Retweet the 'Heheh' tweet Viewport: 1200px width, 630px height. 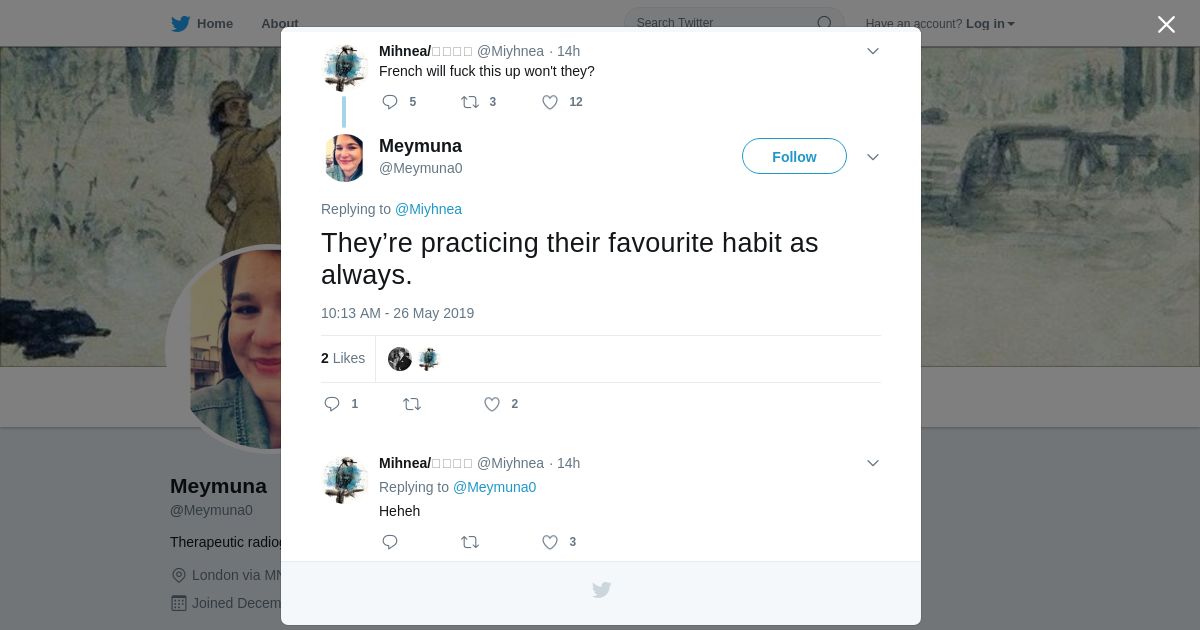pos(470,542)
